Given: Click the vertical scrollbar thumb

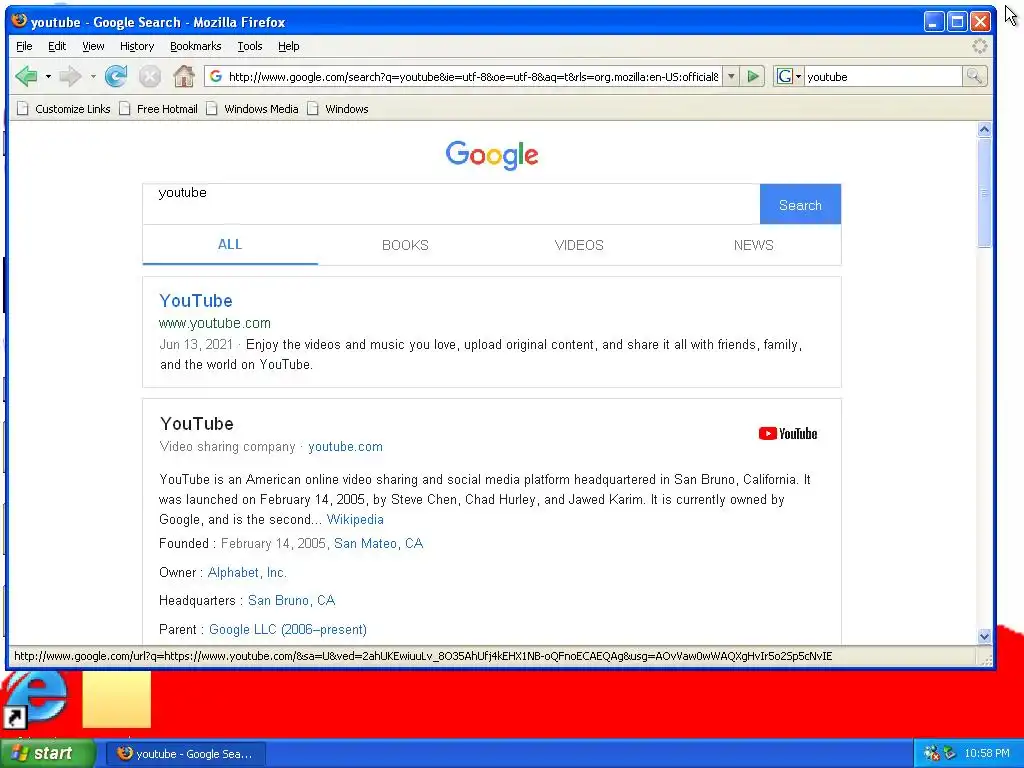Looking at the screenshot, I should (984, 193).
